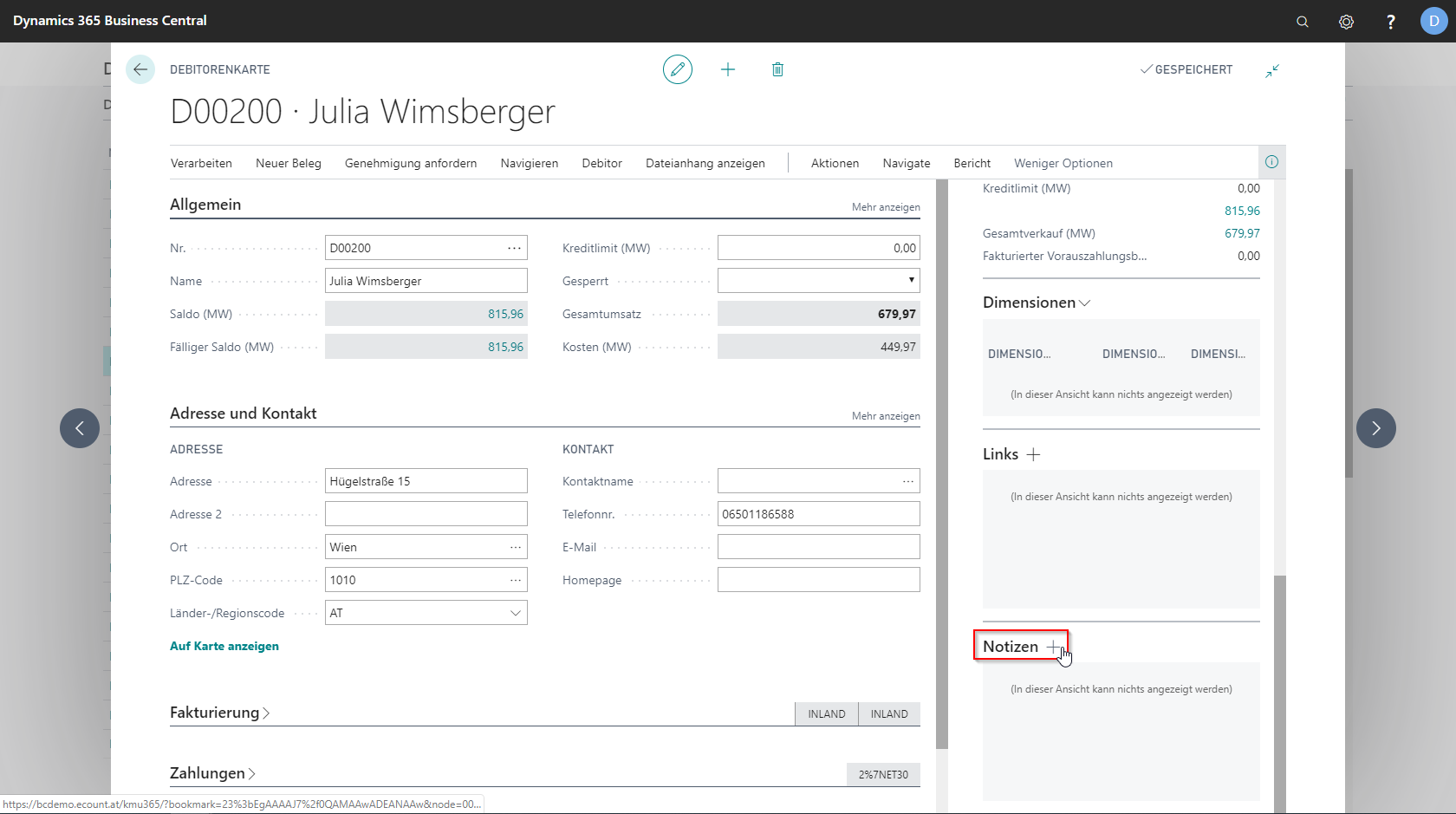Image resolution: width=1456 pixels, height=814 pixels.
Task: Open the Navigate menu
Action: coord(907,163)
